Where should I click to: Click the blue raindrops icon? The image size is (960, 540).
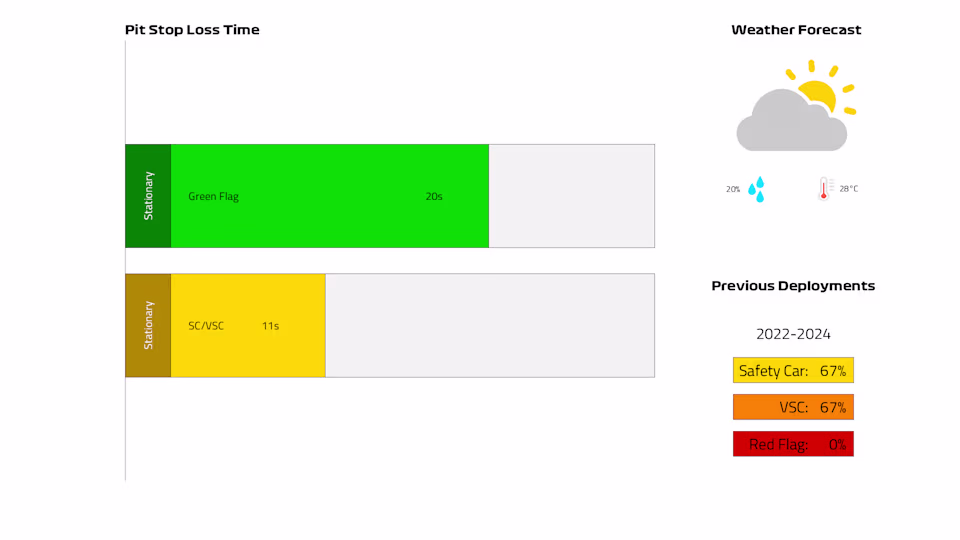[x=757, y=189]
